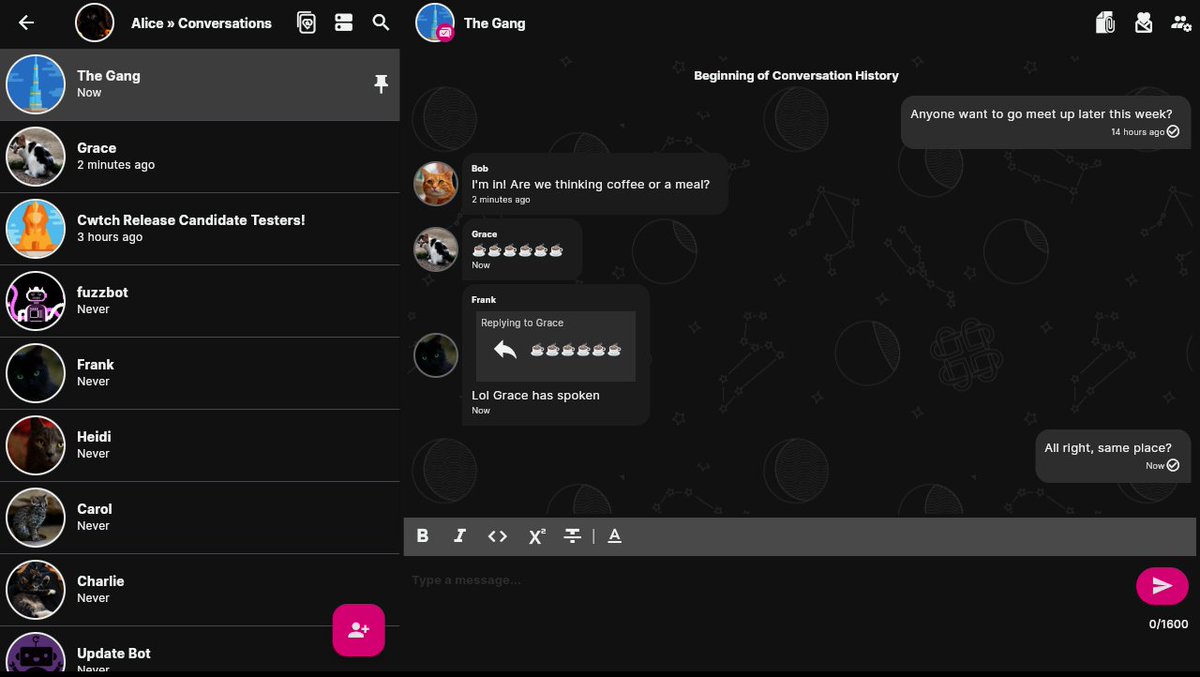This screenshot has height=677, width=1200.
Task: Click the Replying to Grace quoted box
Action: click(x=556, y=346)
